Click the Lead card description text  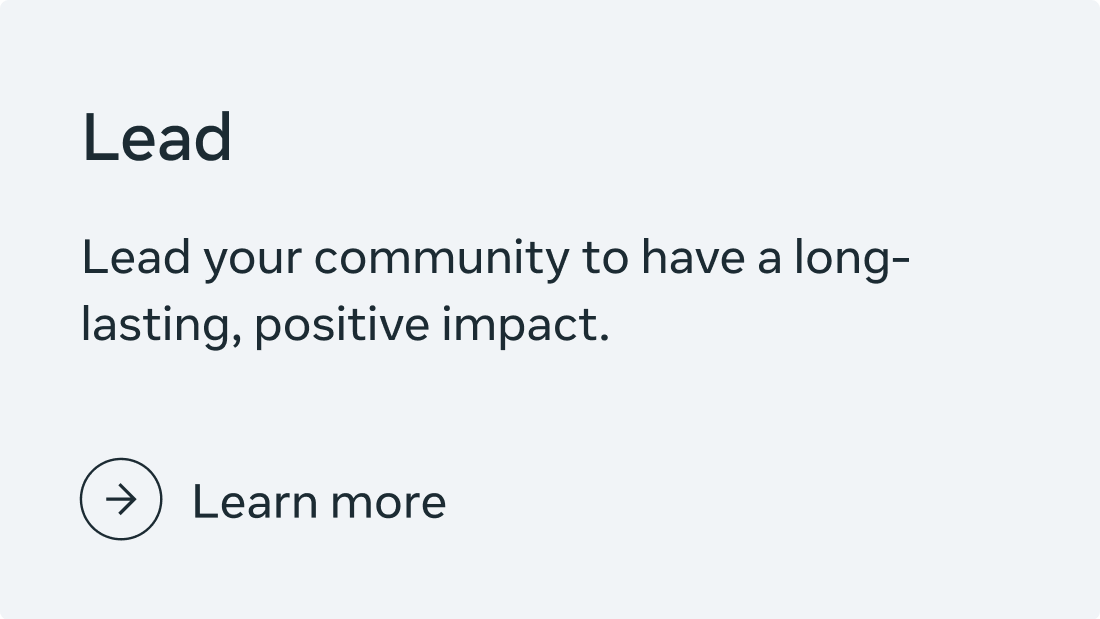(x=494, y=291)
